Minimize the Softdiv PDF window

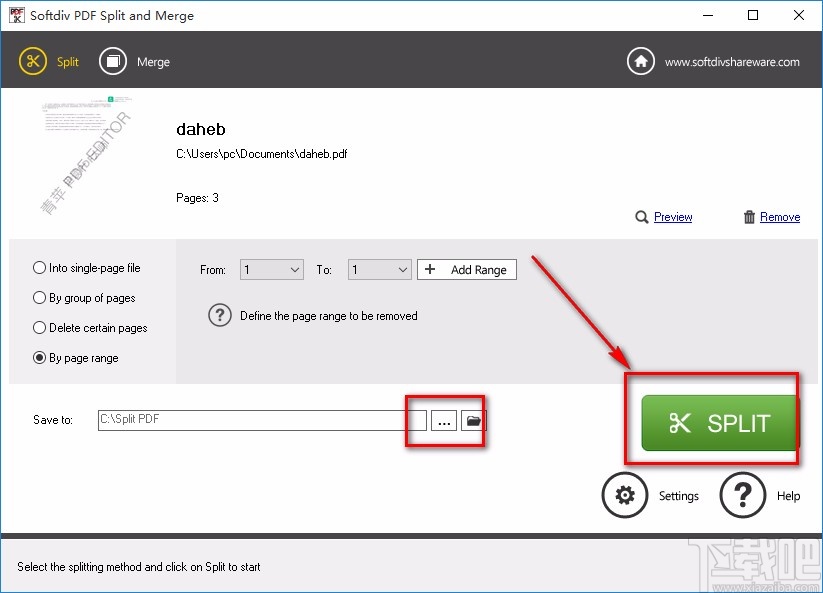(x=708, y=15)
